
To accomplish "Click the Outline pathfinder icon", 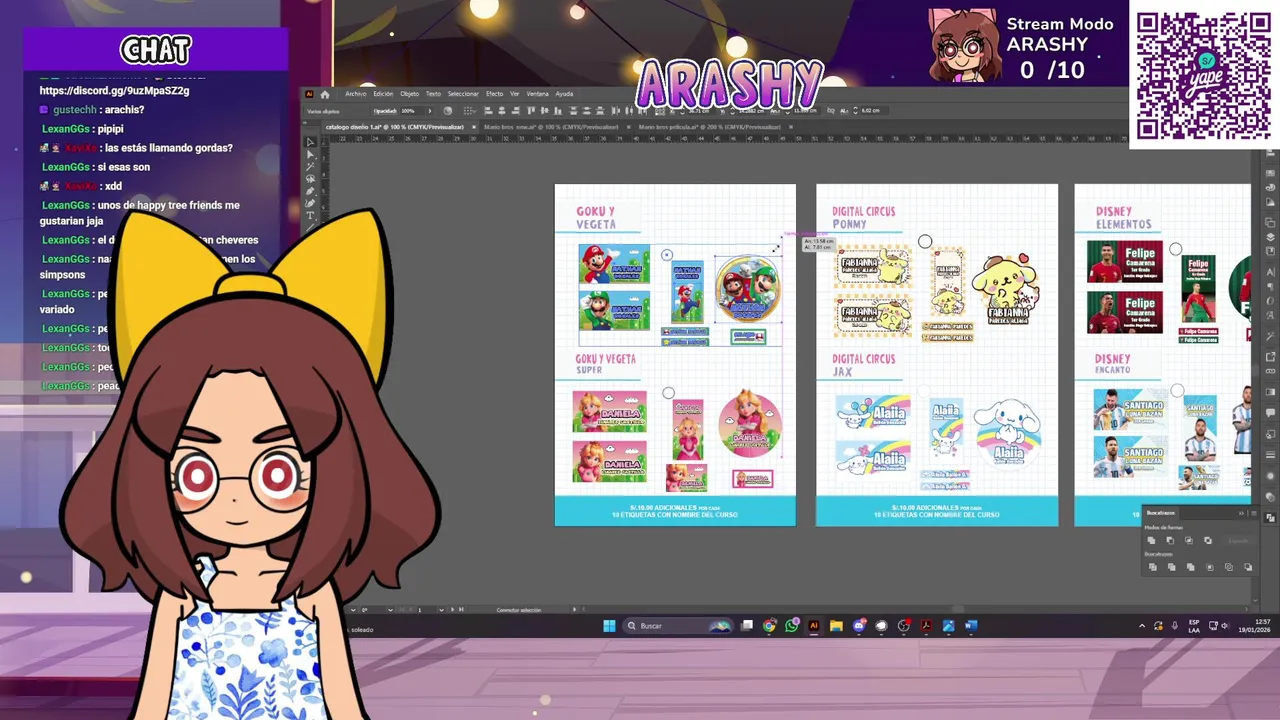I will click(1229, 567).
